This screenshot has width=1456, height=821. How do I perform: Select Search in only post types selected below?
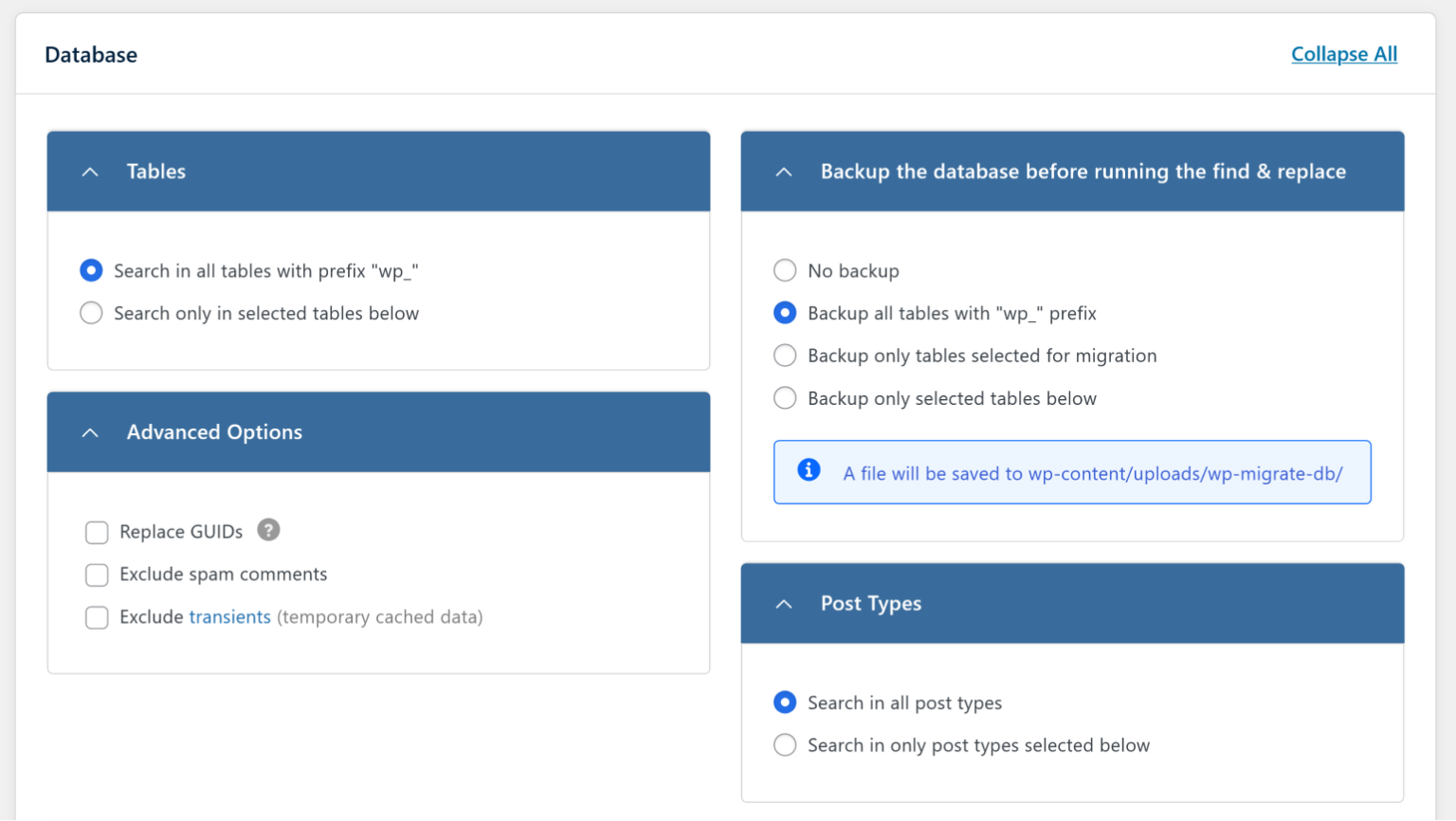click(x=785, y=745)
